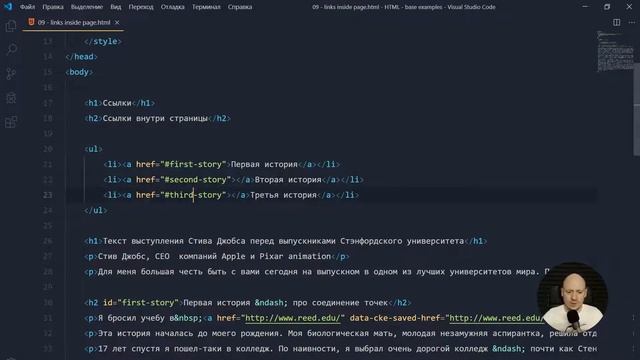Split the editor to the right
The width and height of the screenshot is (640, 360).
[x=616, y=22]
